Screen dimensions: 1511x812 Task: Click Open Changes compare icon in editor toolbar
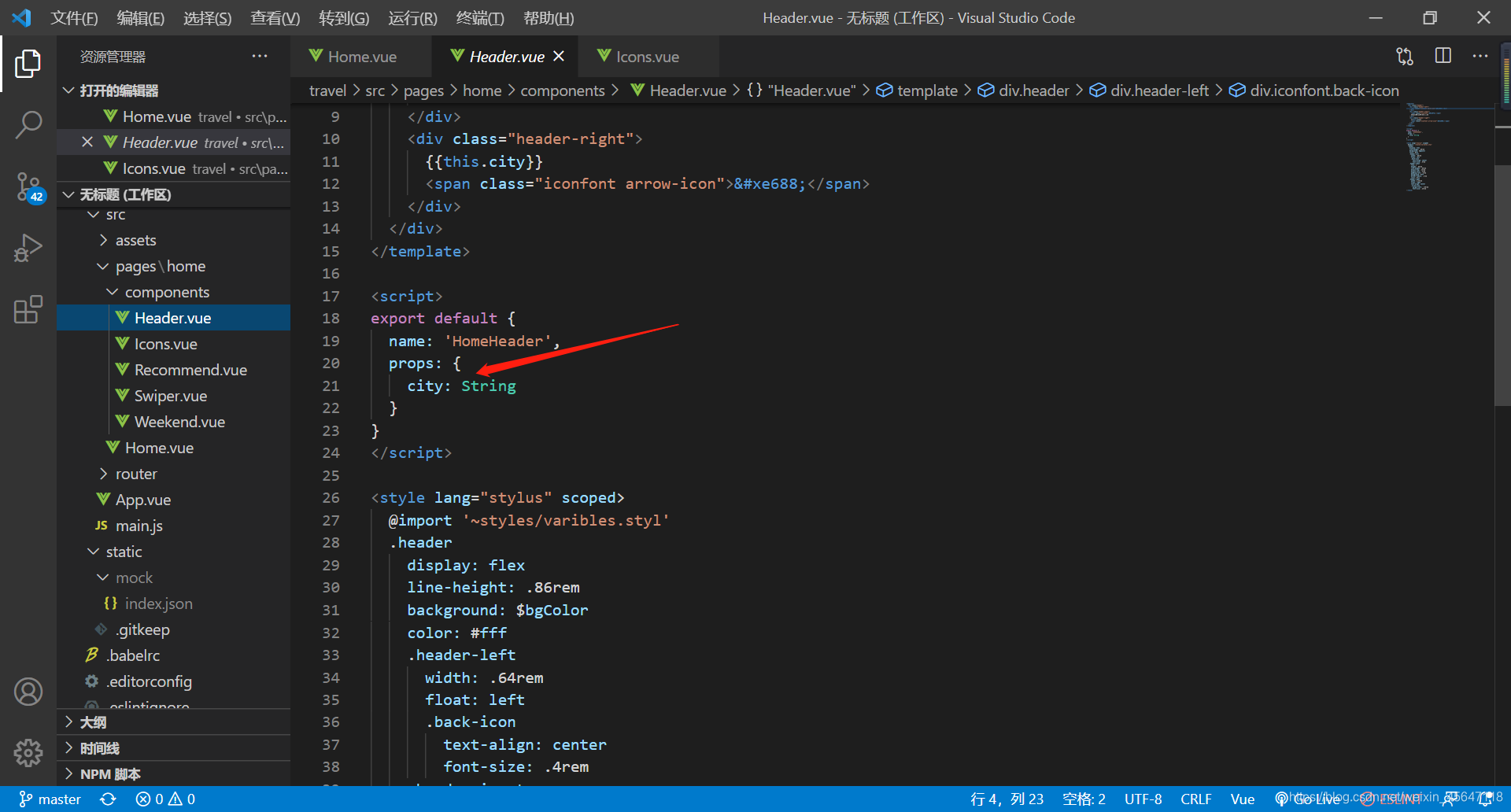(x=1405, y=56)
